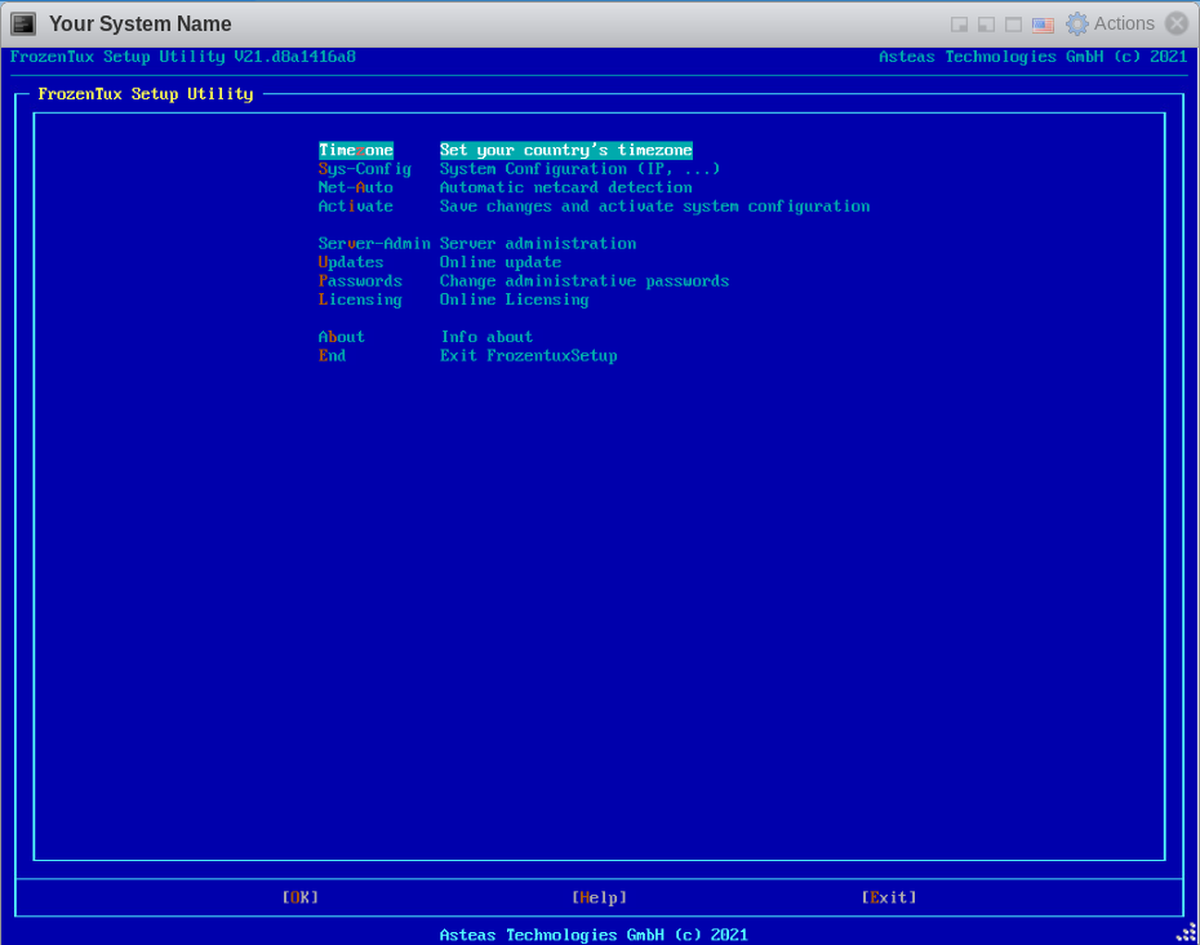Image resolution: width=1200 pixels, height=945 pixels.
Task: Select the Passwords menu entry
Action: [360, 281]
